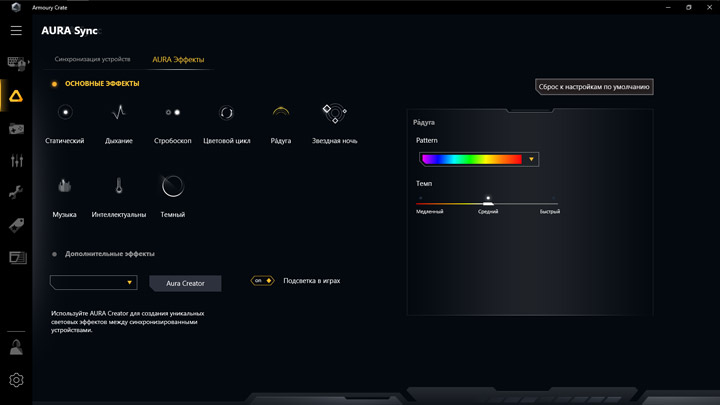Viewport: 720px width, 405px height.
Task: Open the Settings gear icon
Action: 16,380
